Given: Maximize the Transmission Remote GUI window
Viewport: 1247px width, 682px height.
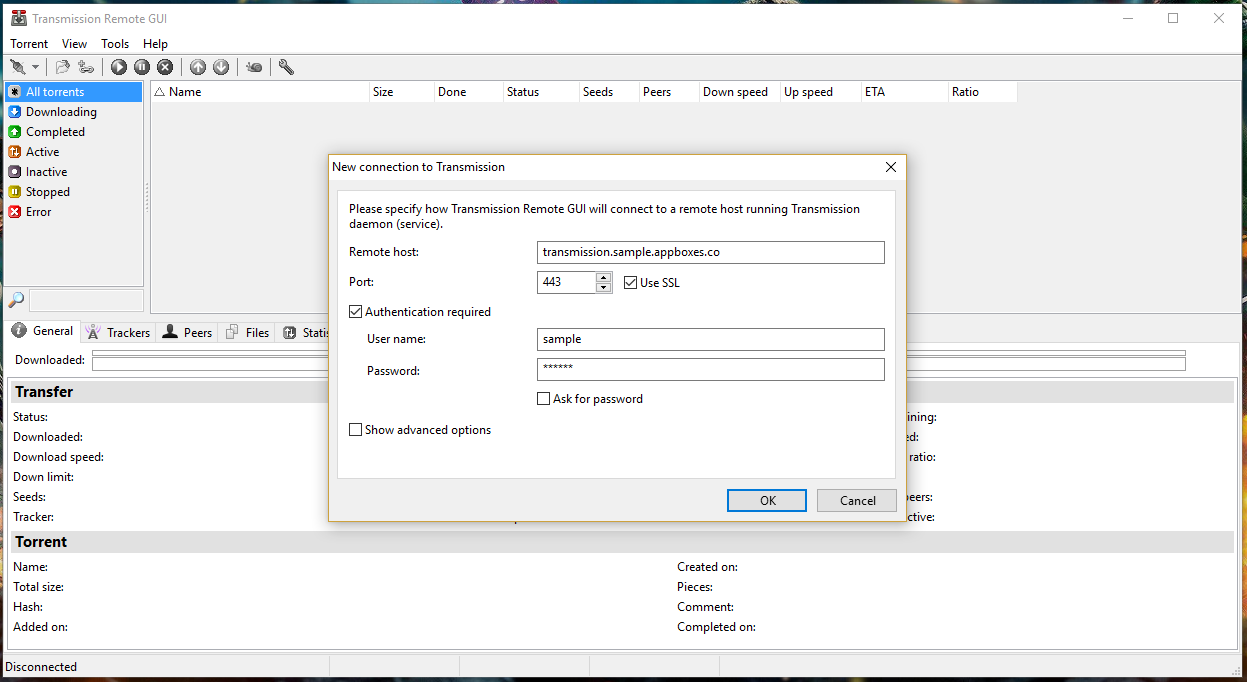Looking at the screenshot, I should [x=1173, y=18].
